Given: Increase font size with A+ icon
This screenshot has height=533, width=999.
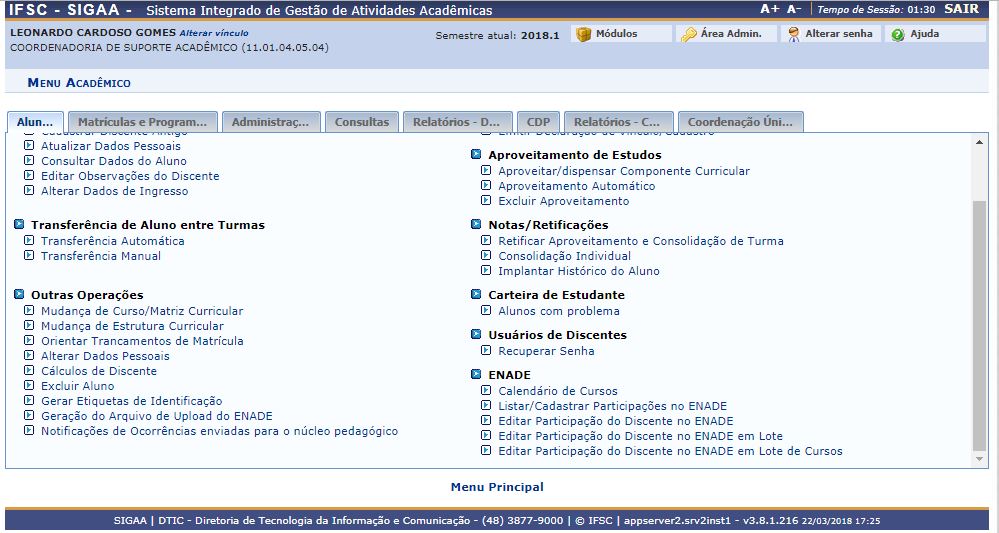Looking at the screenshot, I should click(x=769, y=9).
